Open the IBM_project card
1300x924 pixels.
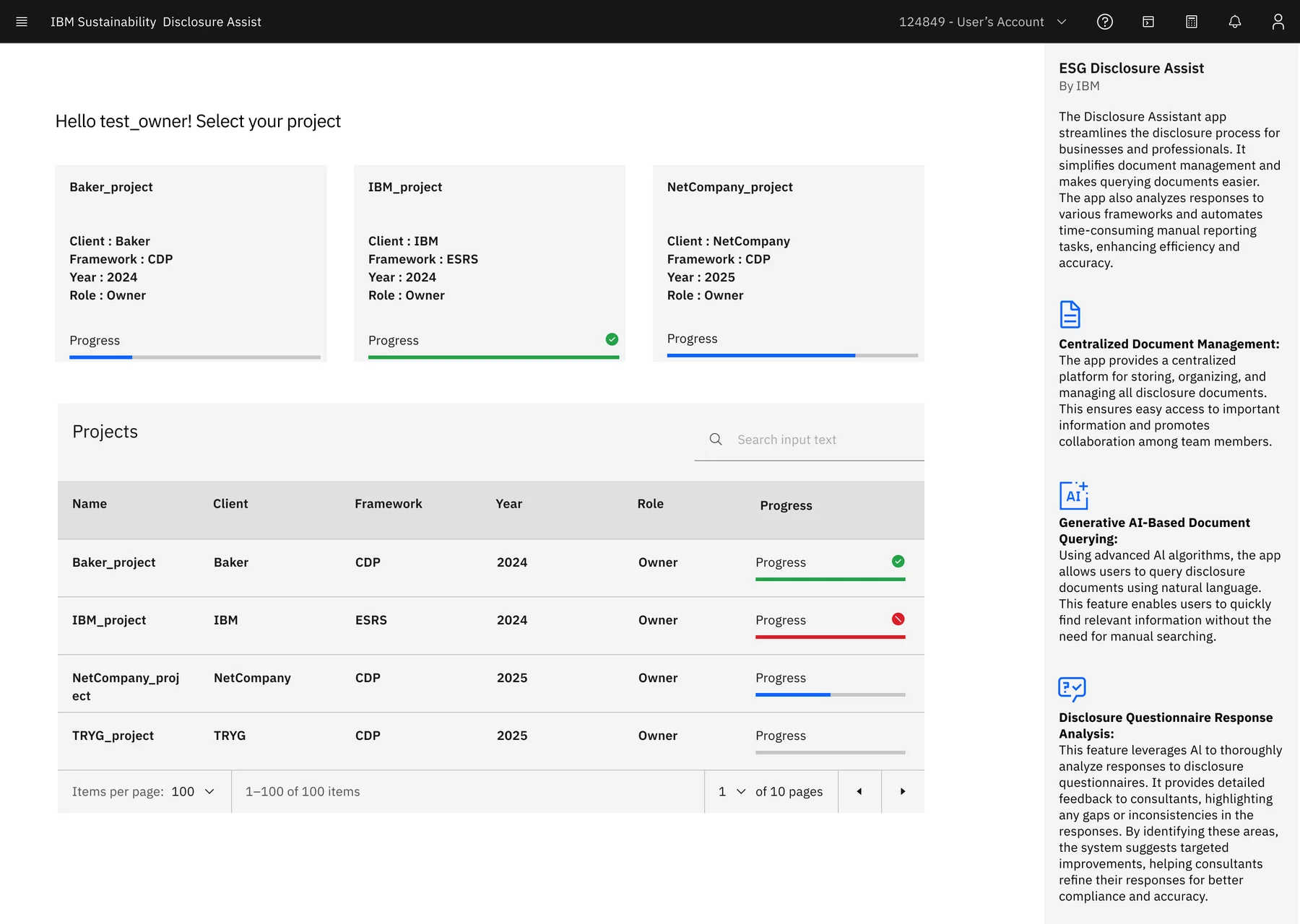(x=490, y=263)
